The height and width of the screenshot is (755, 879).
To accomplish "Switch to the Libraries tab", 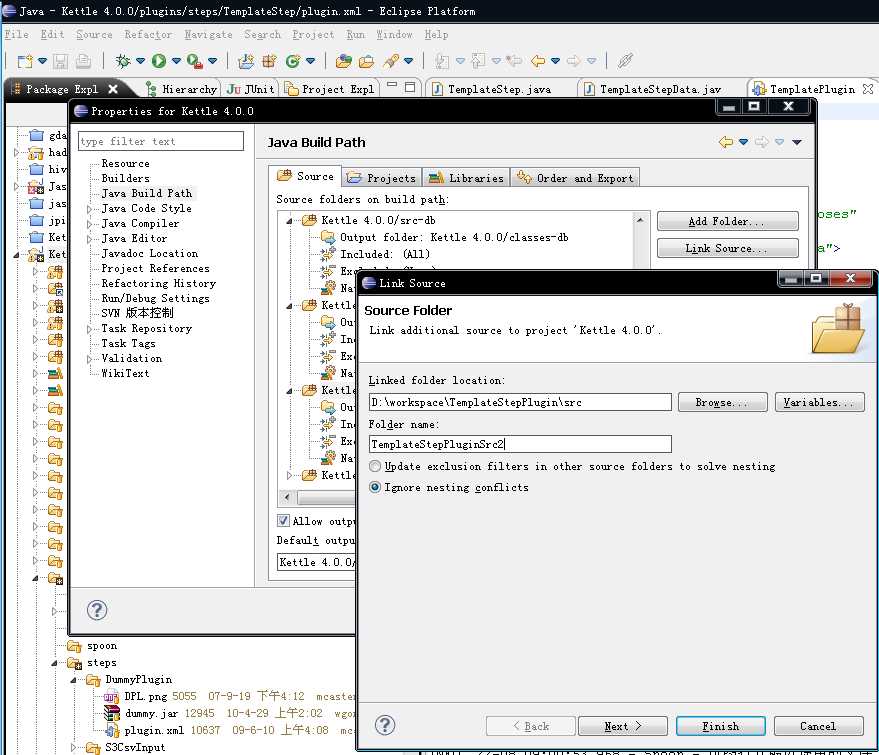I will (466, 178).
